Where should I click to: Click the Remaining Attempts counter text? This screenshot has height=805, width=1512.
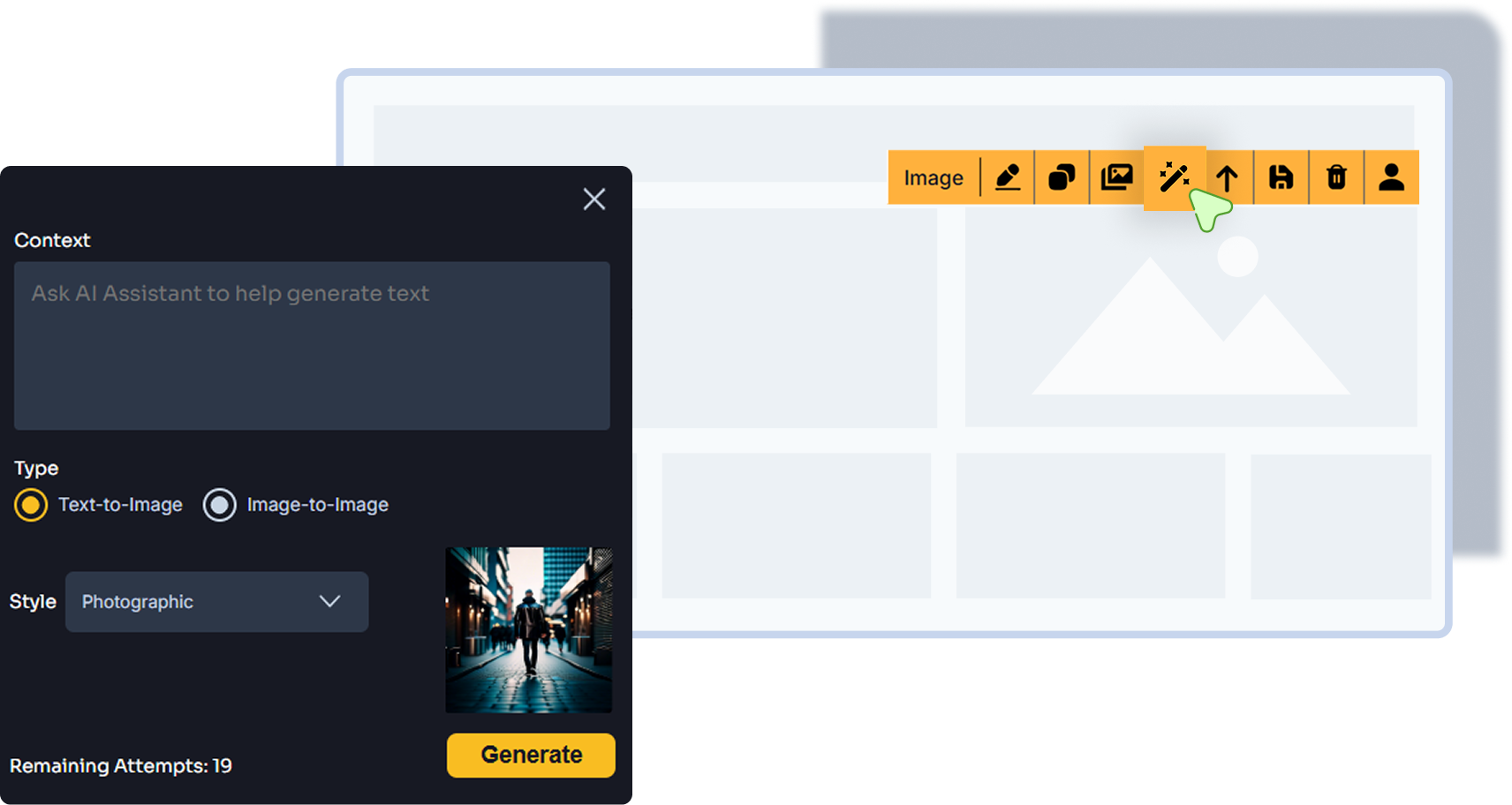coord(121,766)
